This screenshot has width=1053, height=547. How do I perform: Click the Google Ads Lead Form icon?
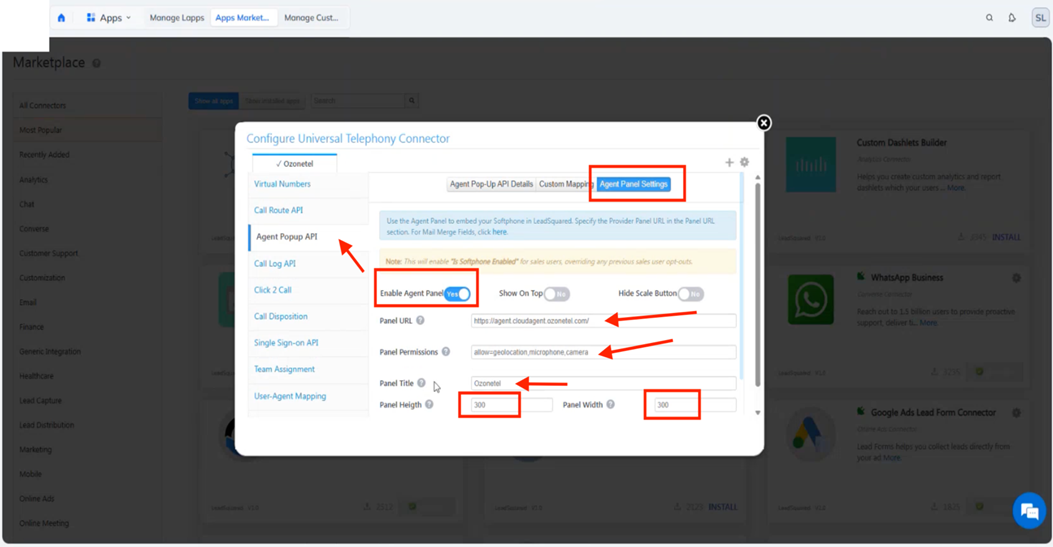click(x=811, y=435)
